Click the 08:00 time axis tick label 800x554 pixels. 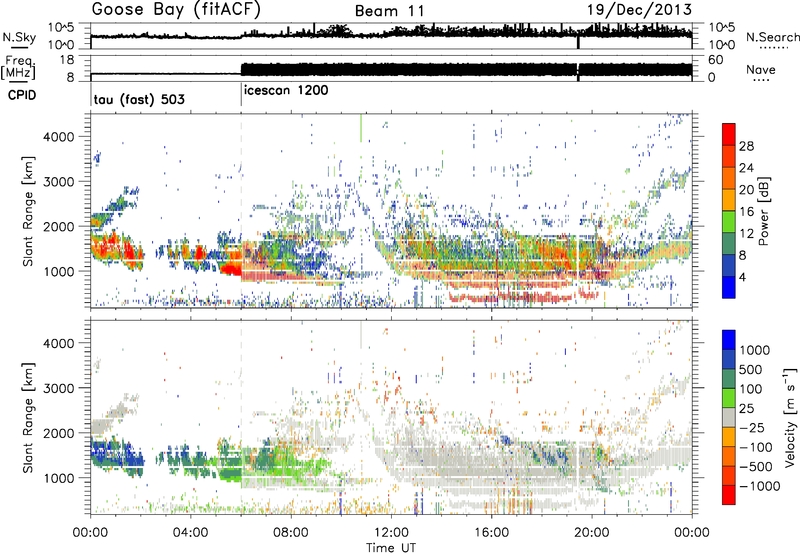(291, 533)
